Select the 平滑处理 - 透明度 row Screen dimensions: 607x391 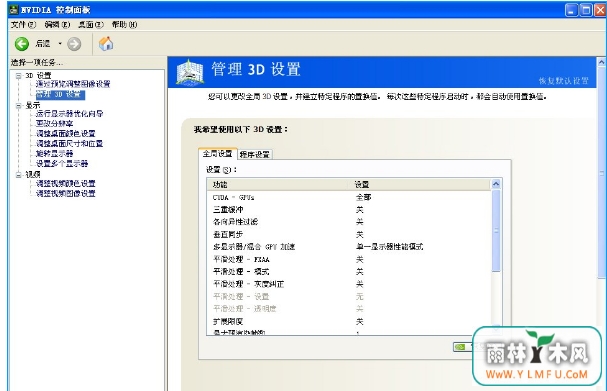349,309
